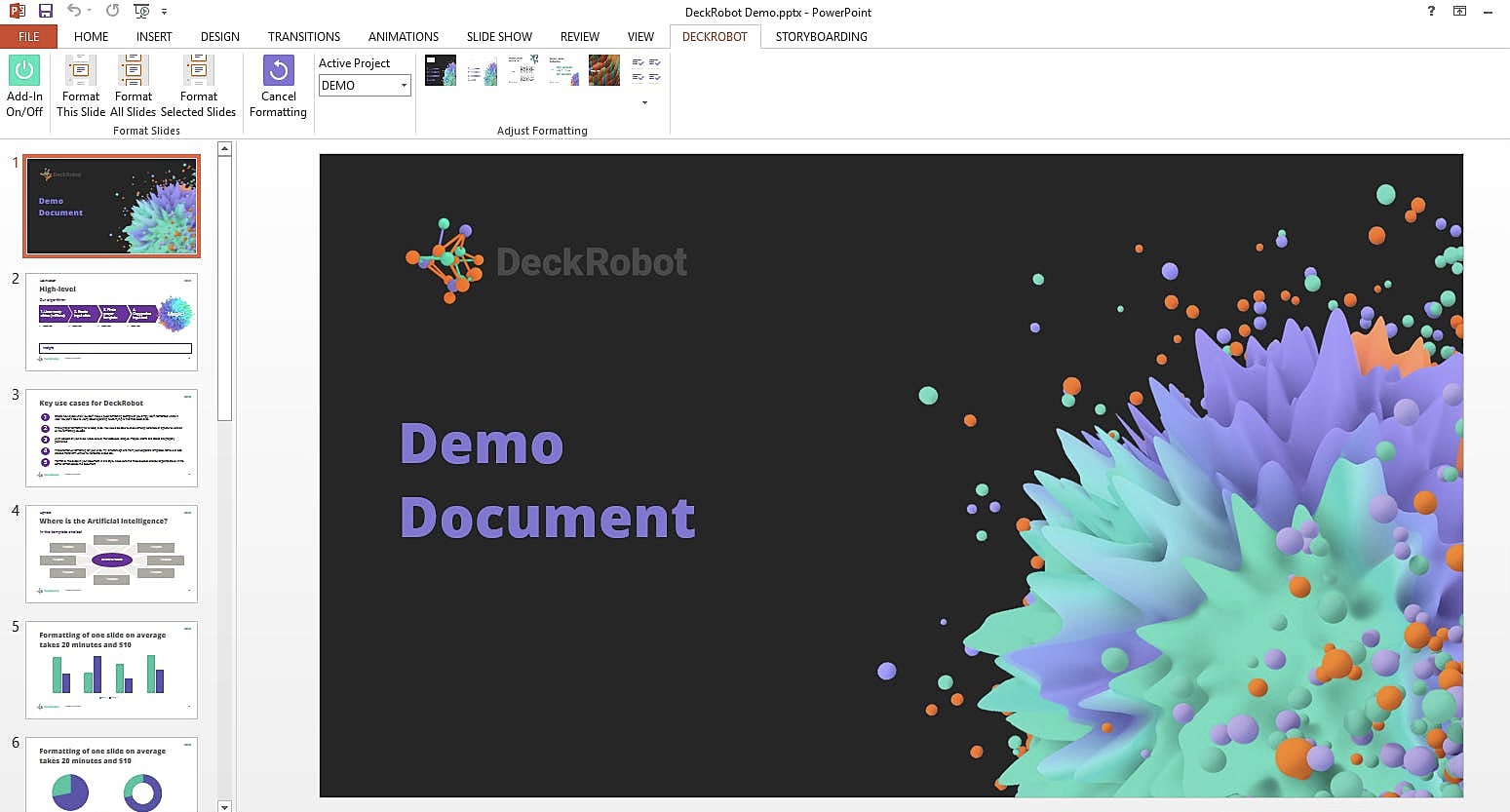1510x812 pixels.
Task: Open the REVIEW tab
Action: click(580, 37)
